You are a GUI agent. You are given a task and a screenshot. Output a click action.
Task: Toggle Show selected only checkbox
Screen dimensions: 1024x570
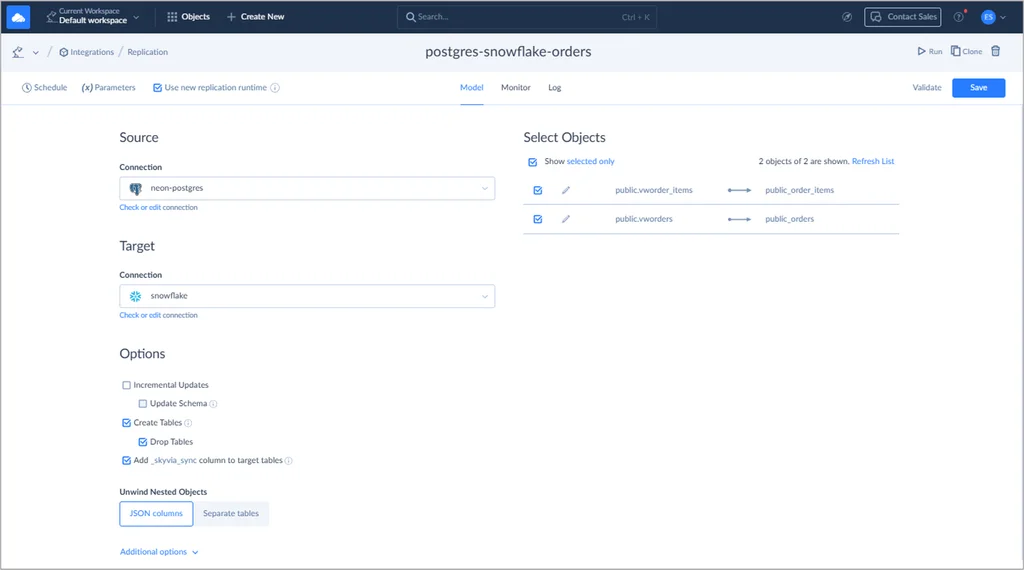point(533,162)
